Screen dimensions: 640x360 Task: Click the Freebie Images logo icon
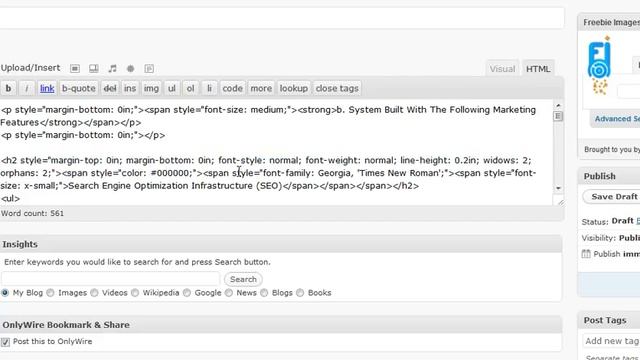click(599, 65)
